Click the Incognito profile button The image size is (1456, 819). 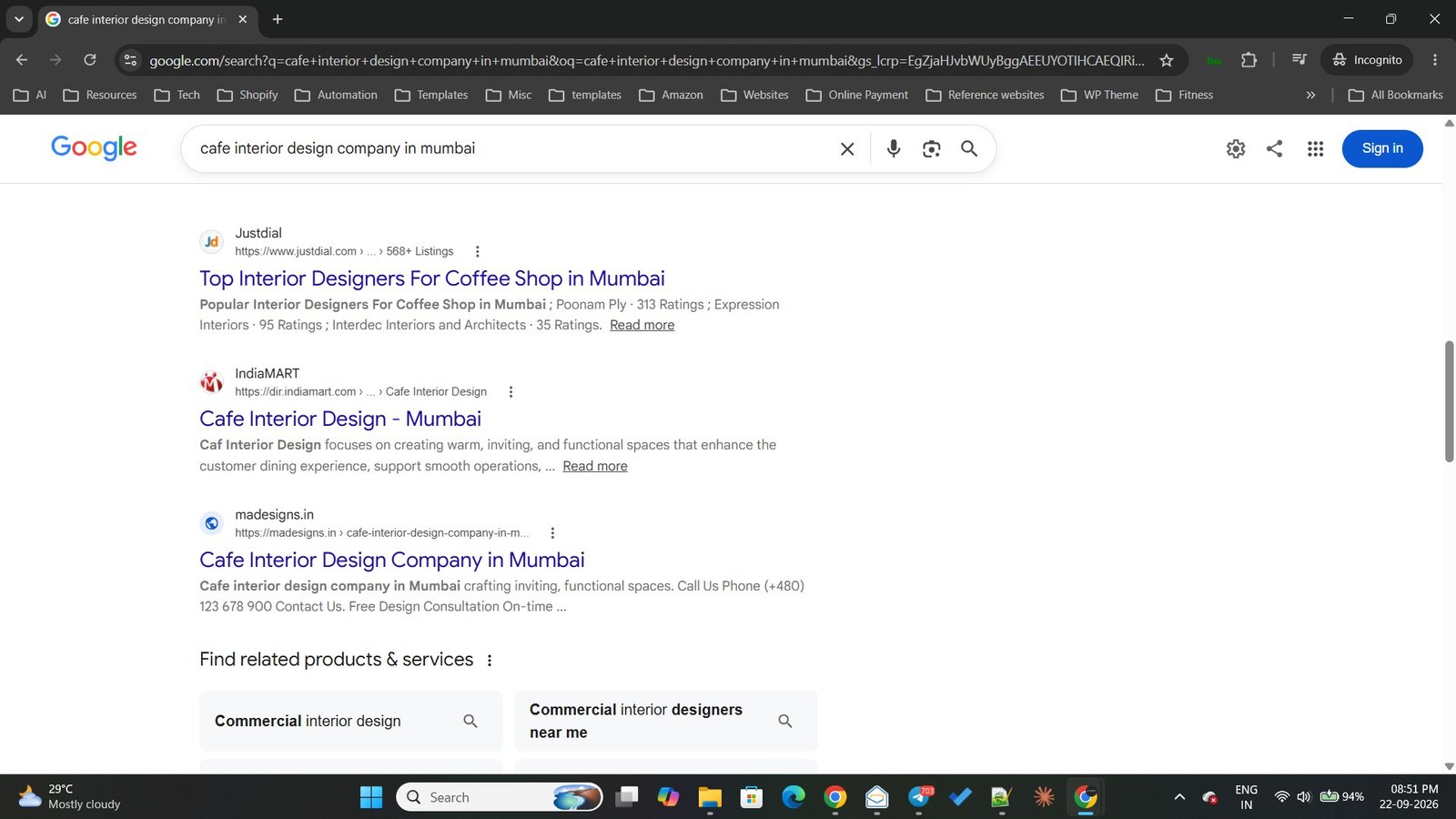coord(1367,60)
